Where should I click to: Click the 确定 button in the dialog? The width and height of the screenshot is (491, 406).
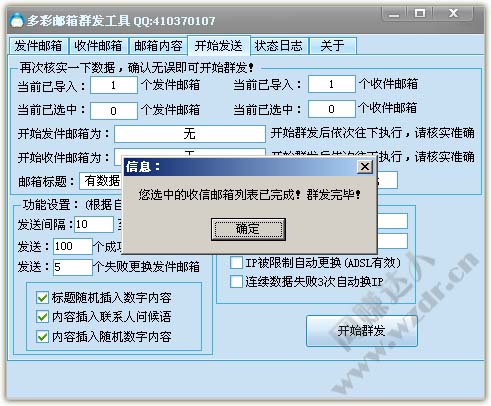pos(248,229)
